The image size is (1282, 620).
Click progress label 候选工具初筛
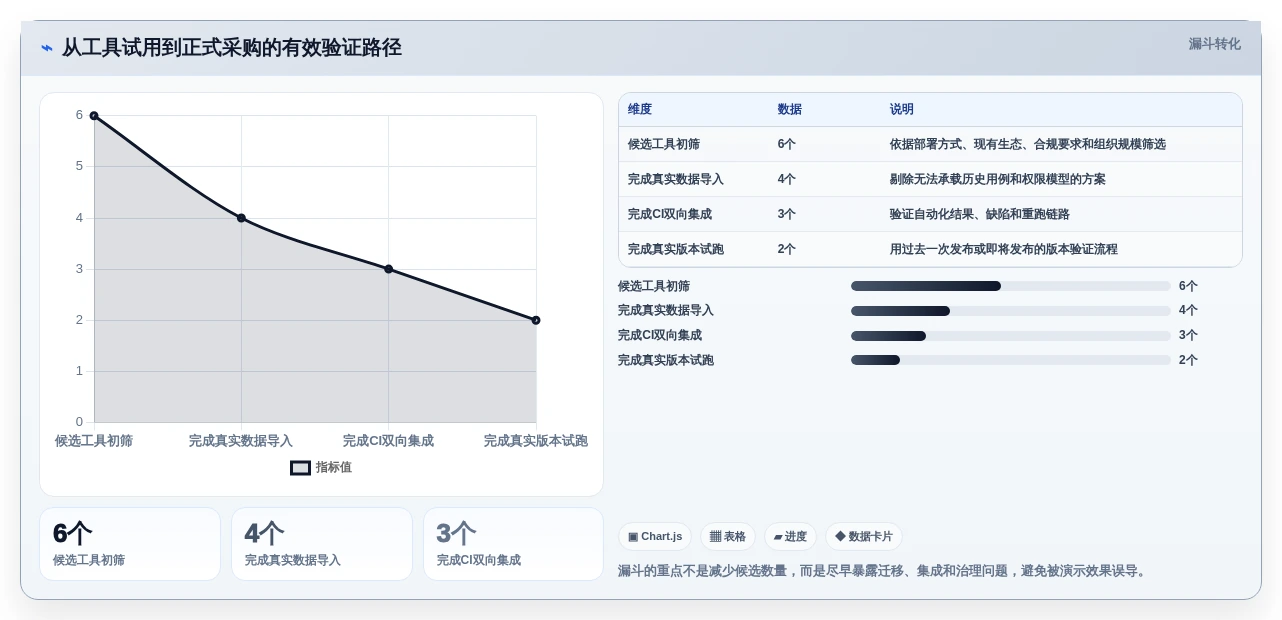[654, 286]
